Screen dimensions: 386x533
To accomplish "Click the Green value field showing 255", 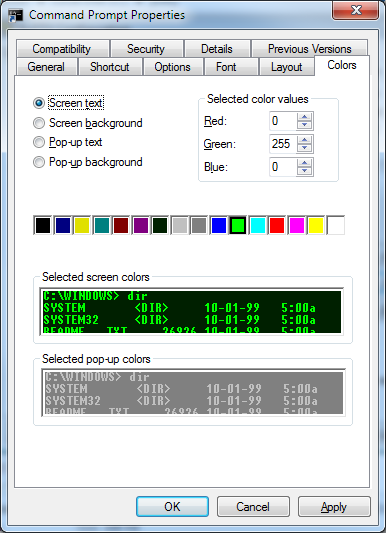I will 283,144.
